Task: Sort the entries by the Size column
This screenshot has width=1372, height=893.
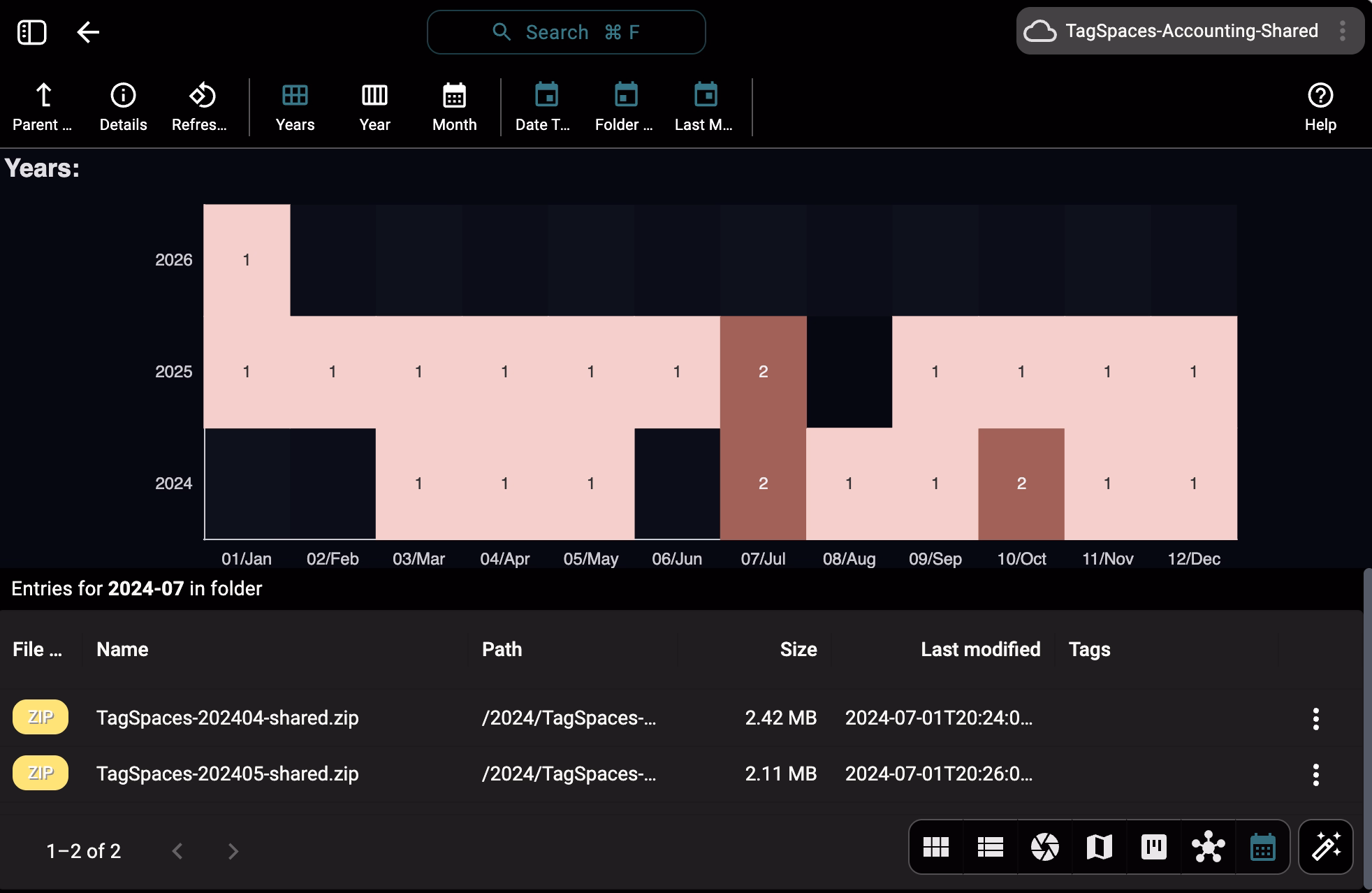Action: [798, 649]
